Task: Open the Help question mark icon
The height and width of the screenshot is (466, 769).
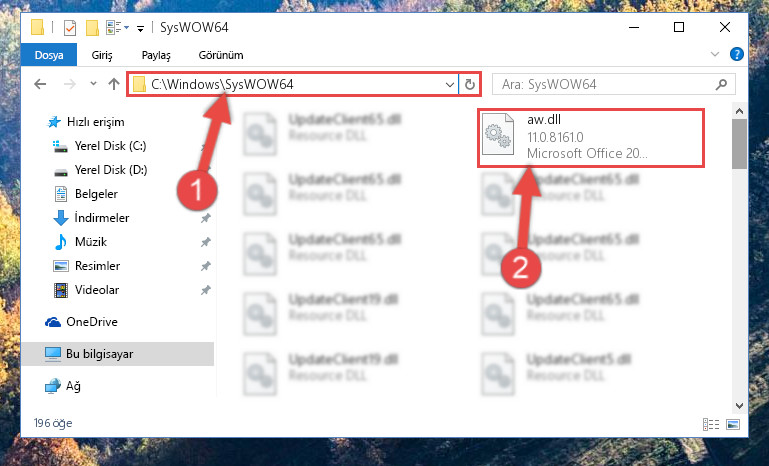Action: point(737,54)
